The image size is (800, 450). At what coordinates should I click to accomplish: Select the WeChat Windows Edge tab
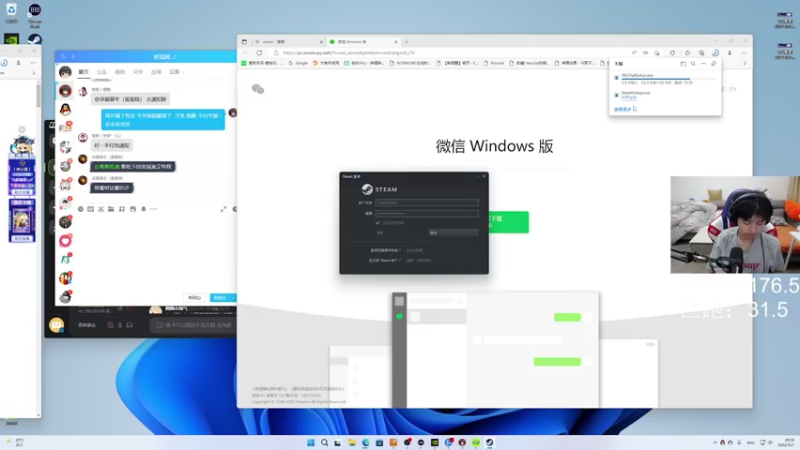coord(362,42)
